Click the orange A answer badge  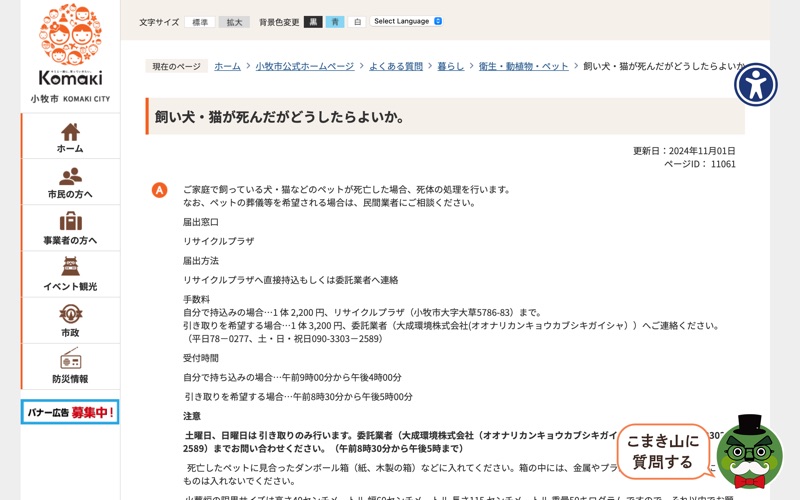click(160, 190)
